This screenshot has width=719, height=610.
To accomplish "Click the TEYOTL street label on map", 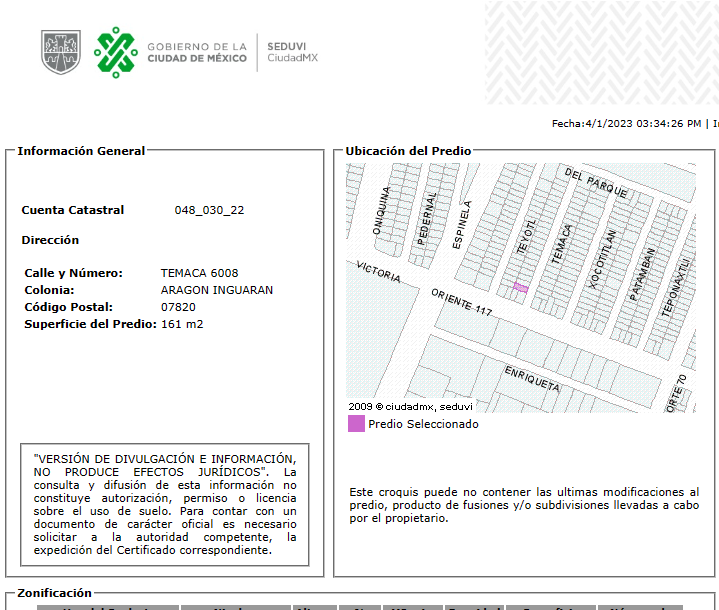I will click(526, 237).
